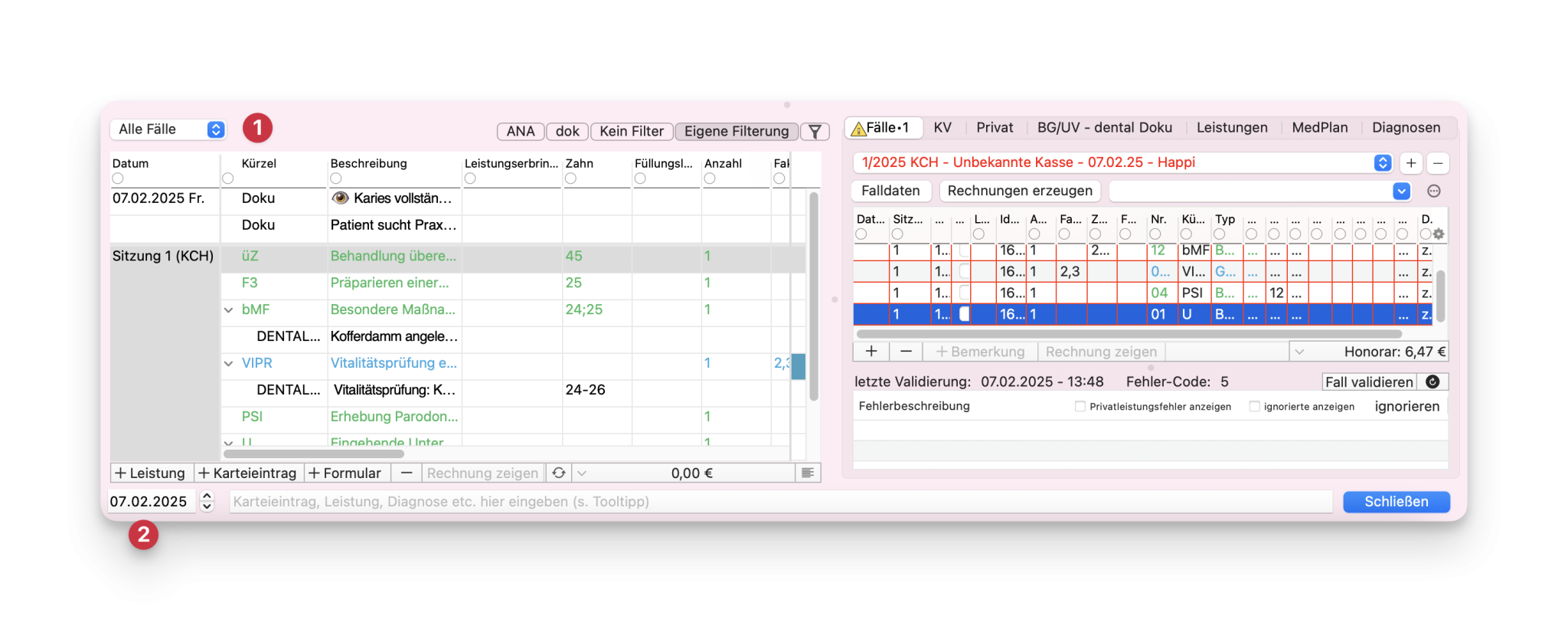Step the 07.02.2025 date stepper arrows
This screenshot has height=622, width=1568.
(207, 502)
